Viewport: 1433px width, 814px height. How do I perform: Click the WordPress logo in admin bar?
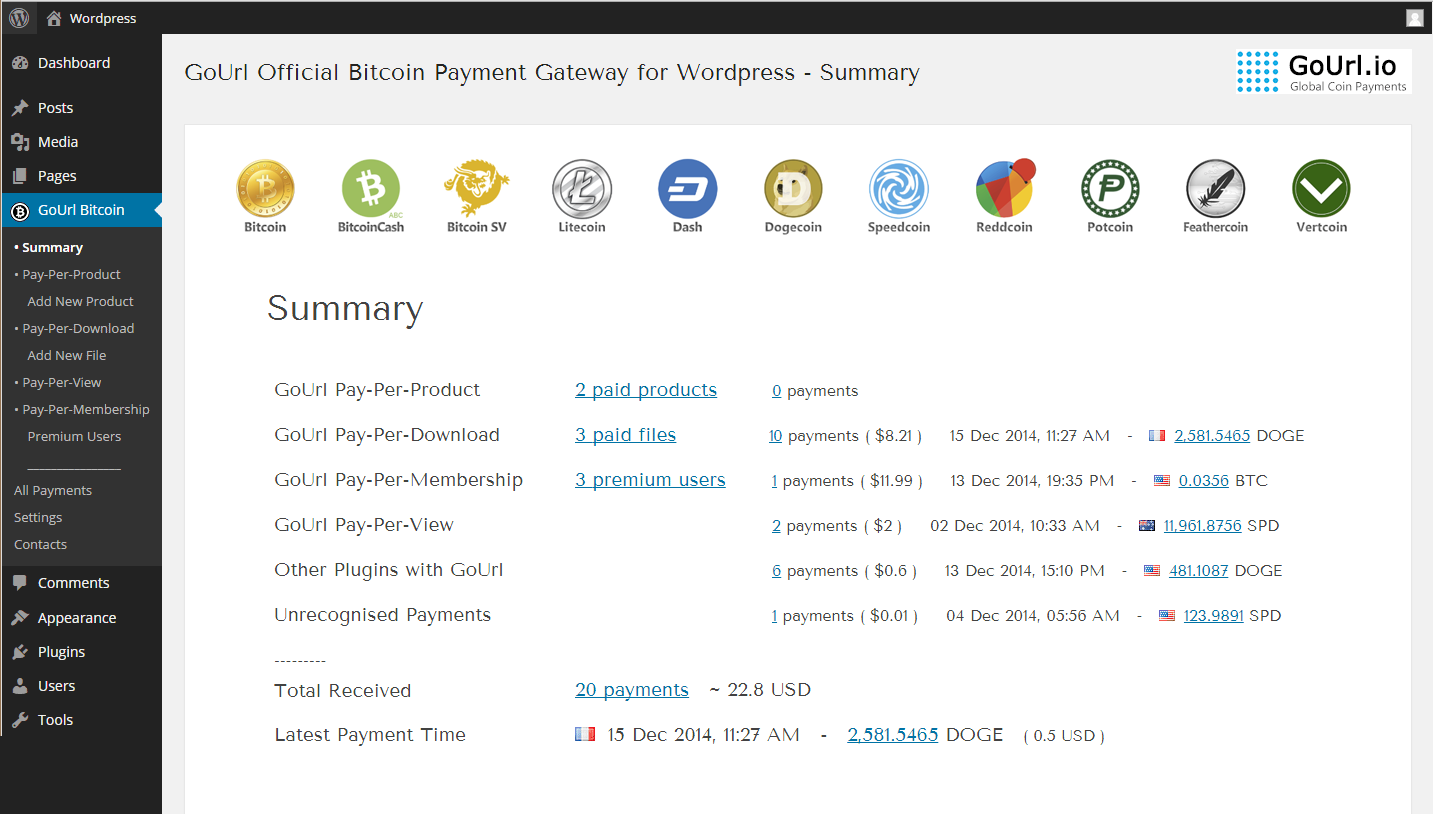point(19,18)
